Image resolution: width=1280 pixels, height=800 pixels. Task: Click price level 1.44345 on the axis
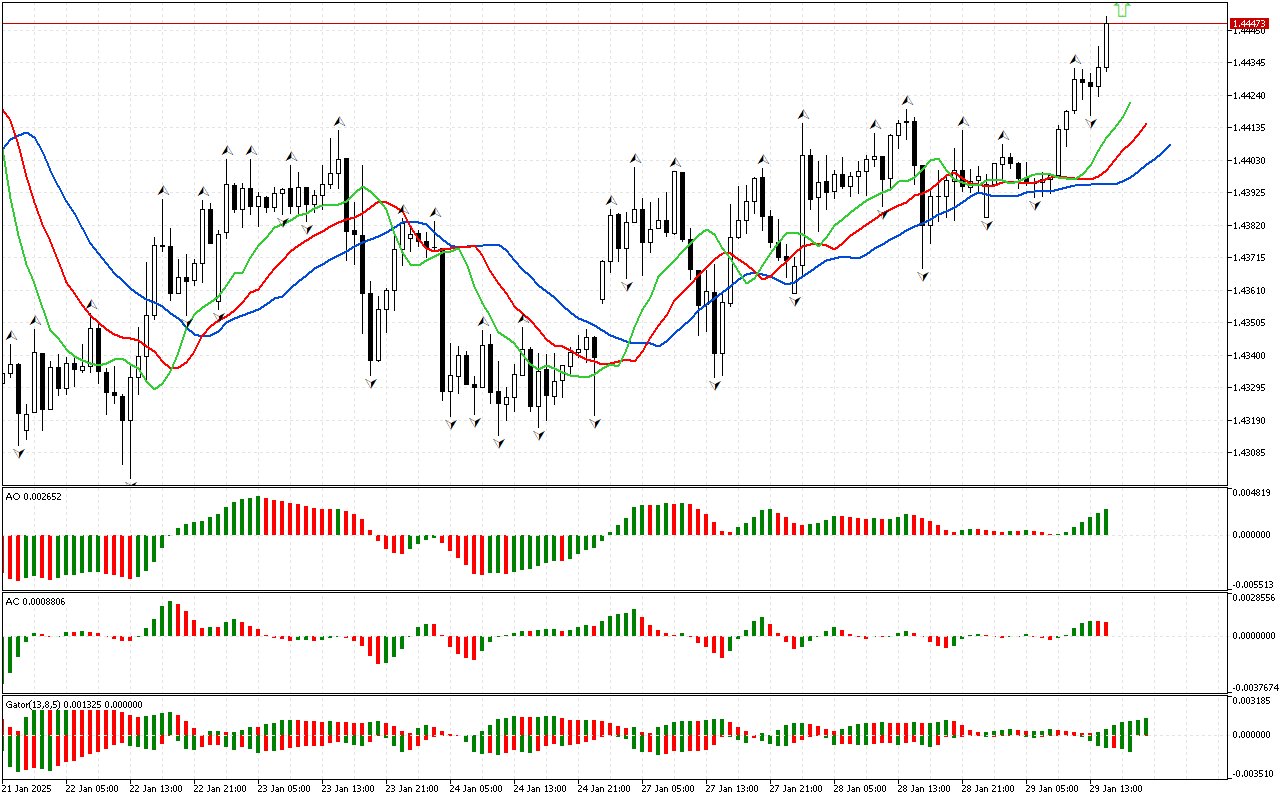(x=1250, y=63)
